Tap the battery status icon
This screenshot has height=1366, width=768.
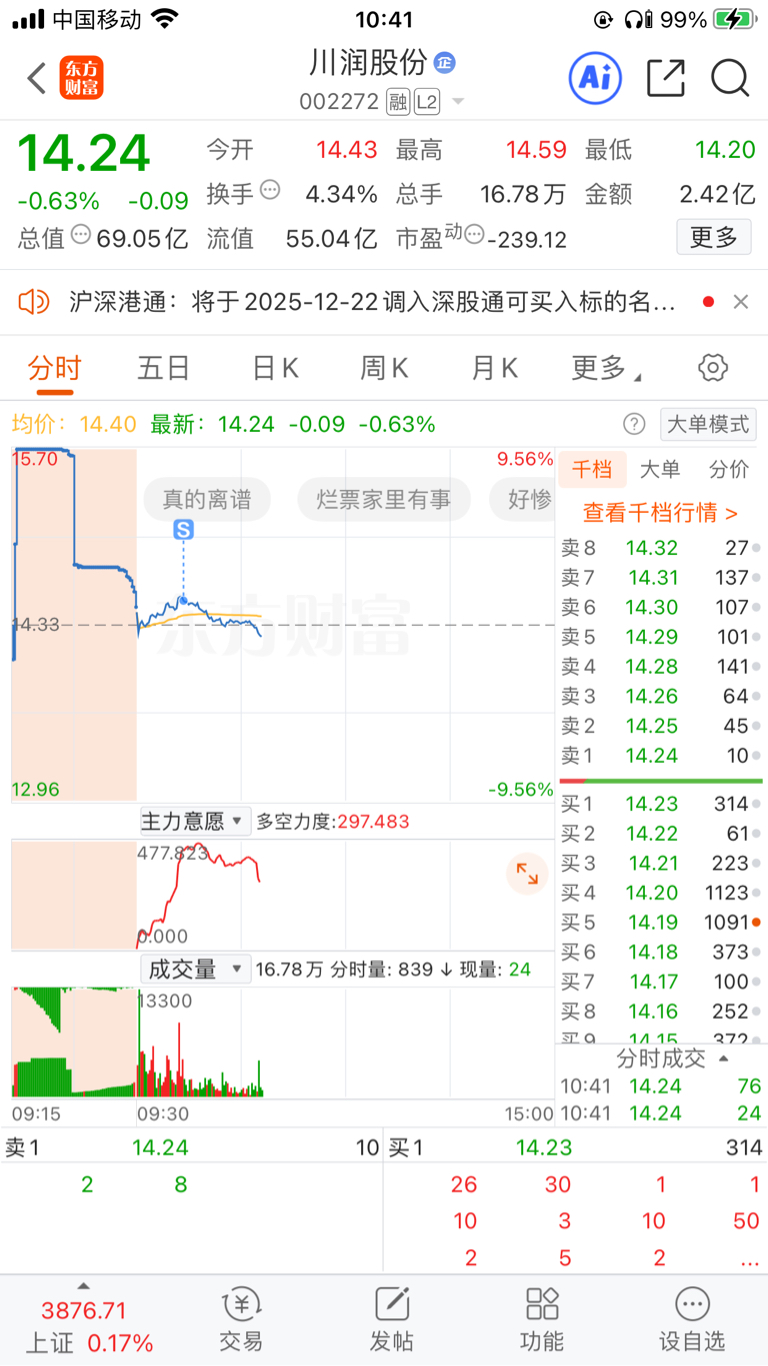click(x=735, y=19)
